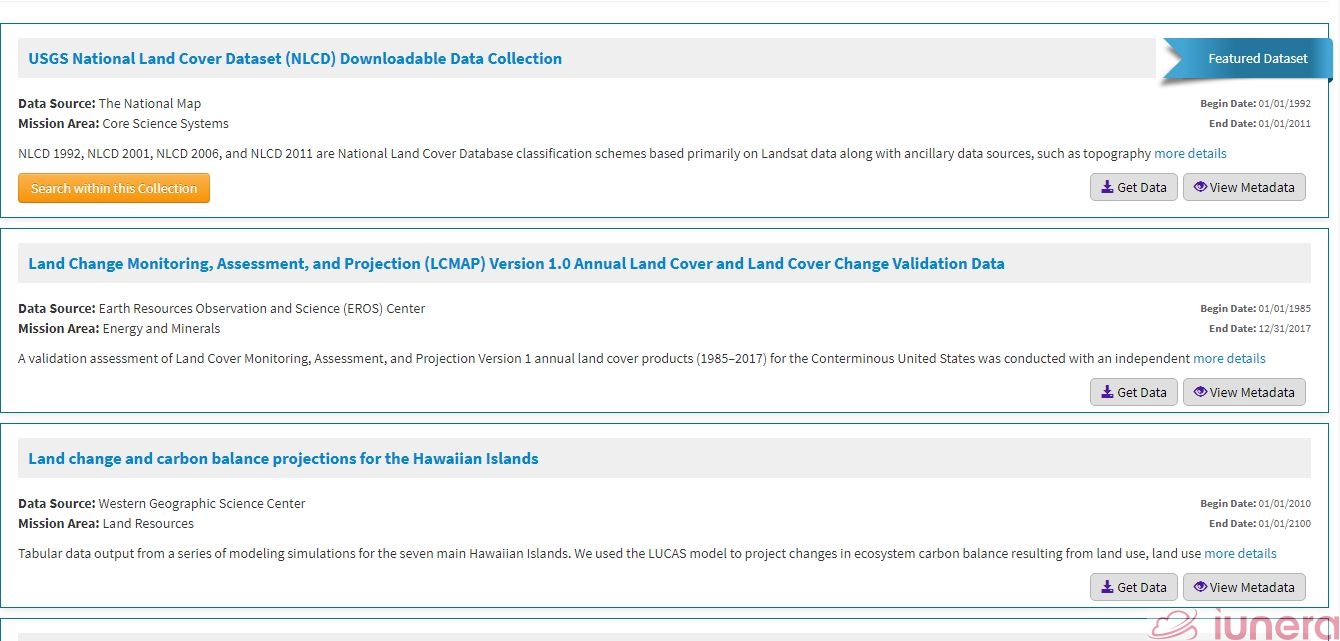This screenshot has width=1340, height=641.
Task: Click 'Get Data' for the Hawaiian Islands dataset
Action: pyautogui.click(x=1133, y=587)
